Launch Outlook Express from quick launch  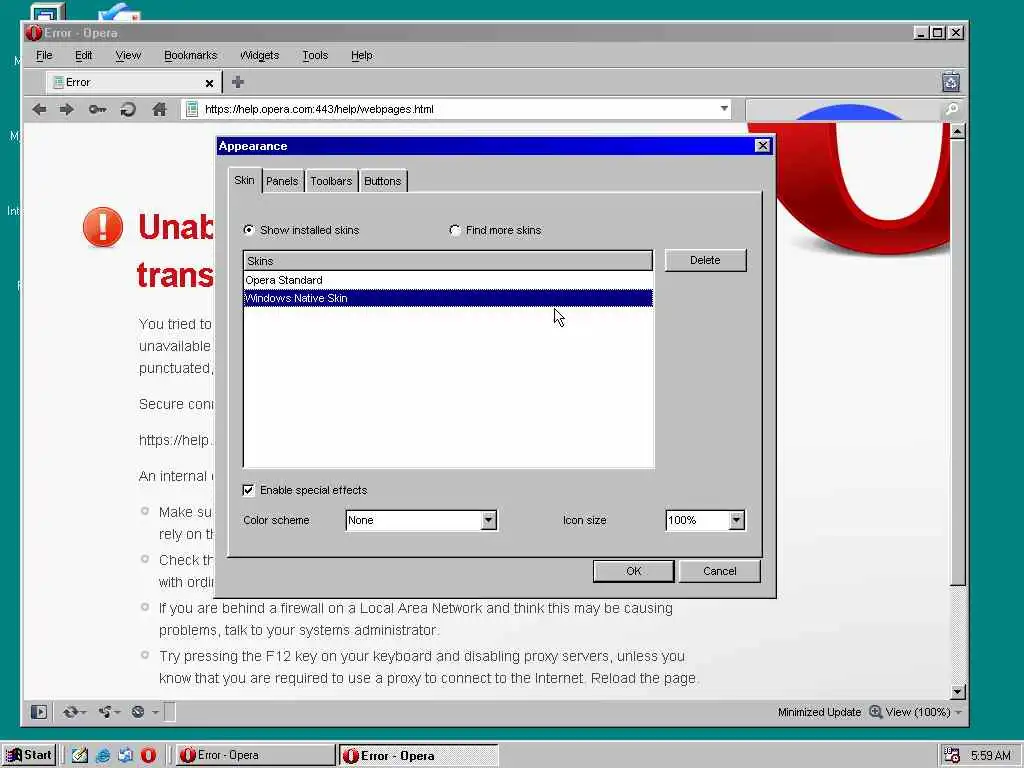pyautogui.click(x=125, y=755)
